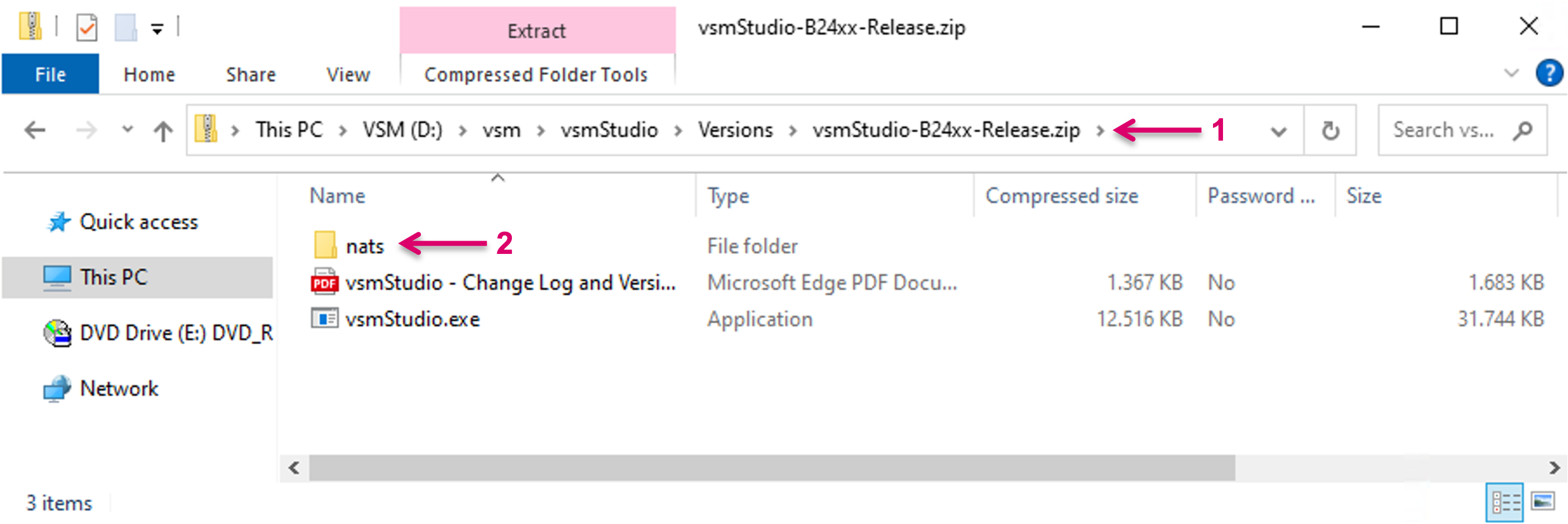Go up one folder level arrow
This screenshot has height=524, width=1568.
coord(162,130)
